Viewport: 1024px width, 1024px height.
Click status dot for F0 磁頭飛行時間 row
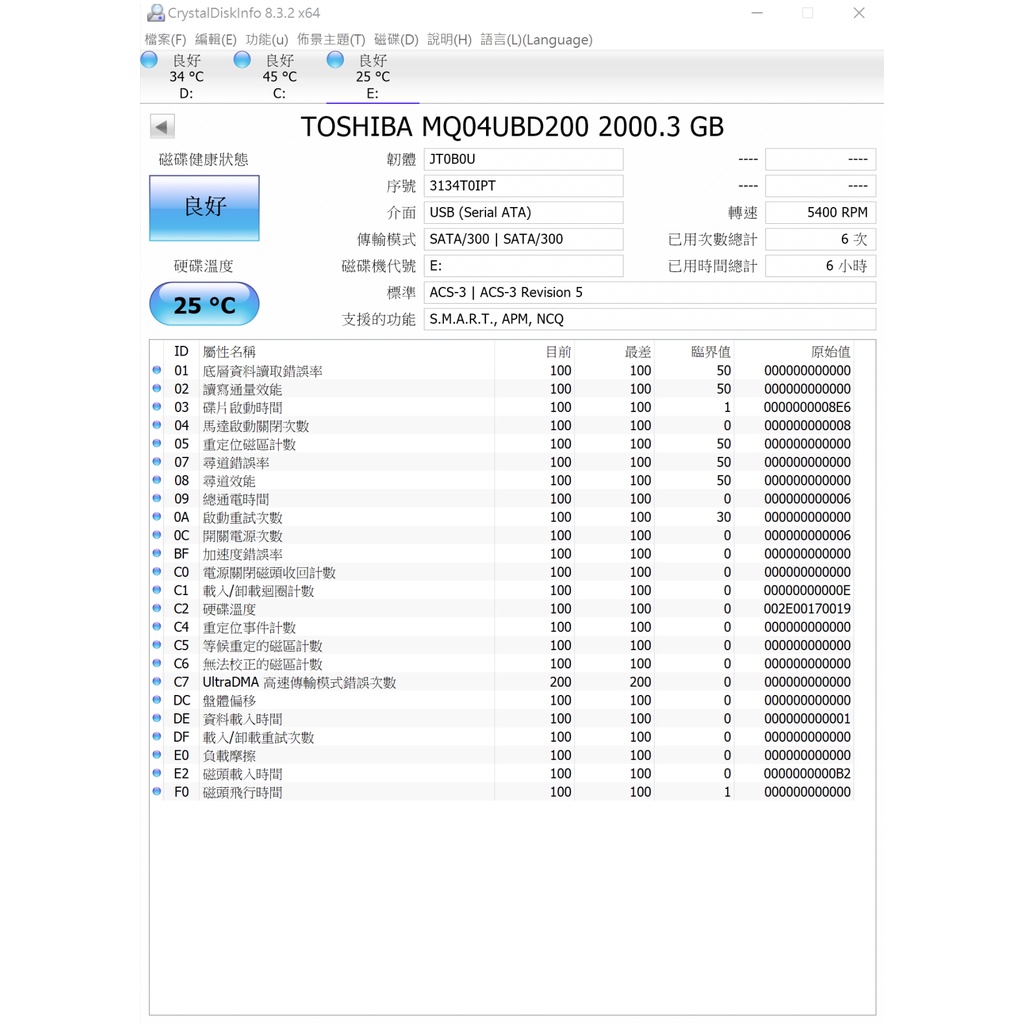click(157, 792)
